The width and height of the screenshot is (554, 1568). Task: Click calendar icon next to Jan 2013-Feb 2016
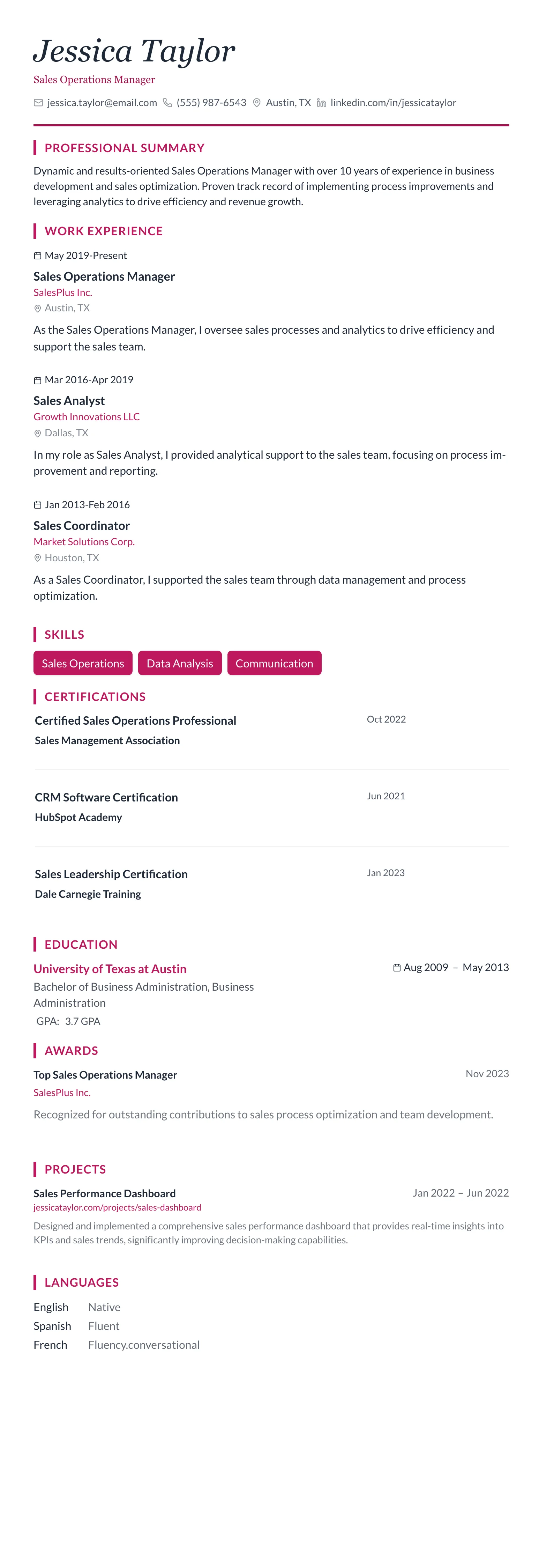38,505
